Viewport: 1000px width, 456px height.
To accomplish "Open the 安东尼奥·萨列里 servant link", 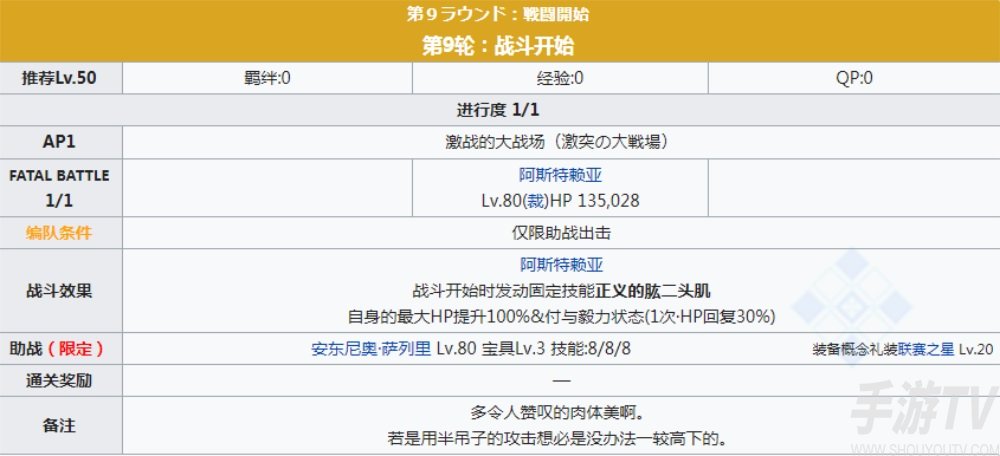I will tap(371, 349).
